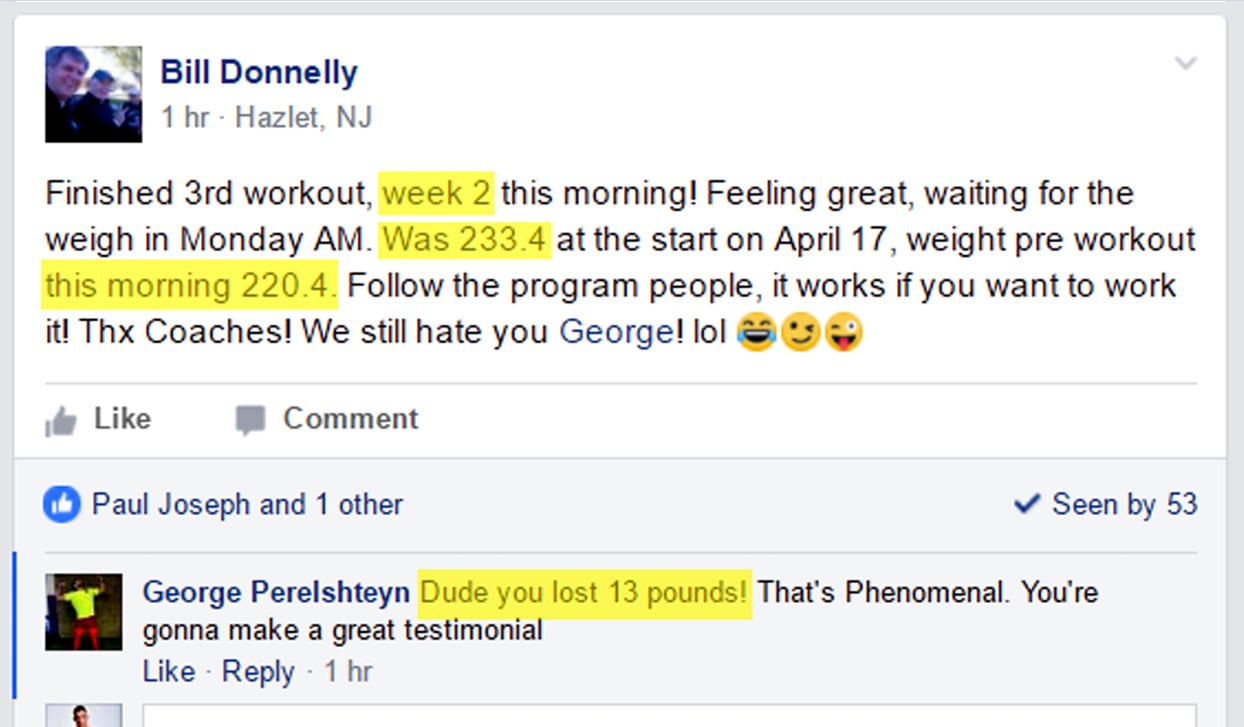1244x727 pixels.
Task: Click the checkmark beside Seen by 53
Action: click(x=1026, y=504)
